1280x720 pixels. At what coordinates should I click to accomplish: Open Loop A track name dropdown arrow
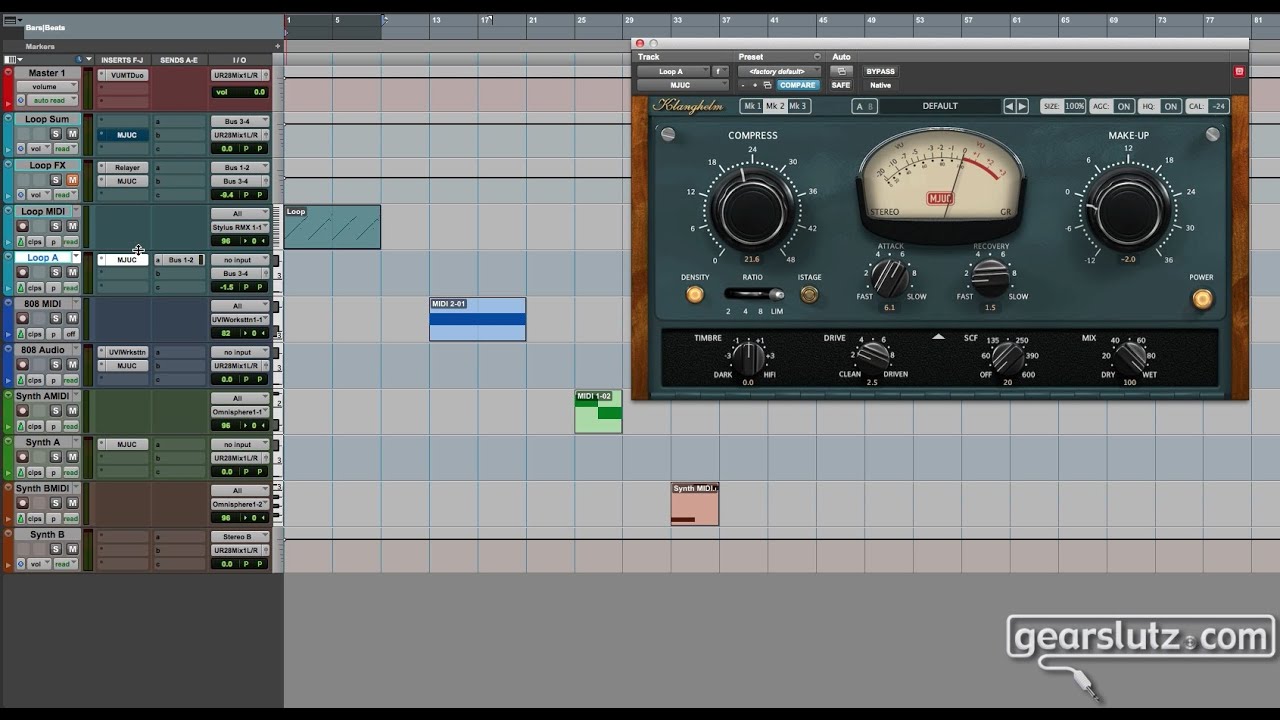[75, 257]
